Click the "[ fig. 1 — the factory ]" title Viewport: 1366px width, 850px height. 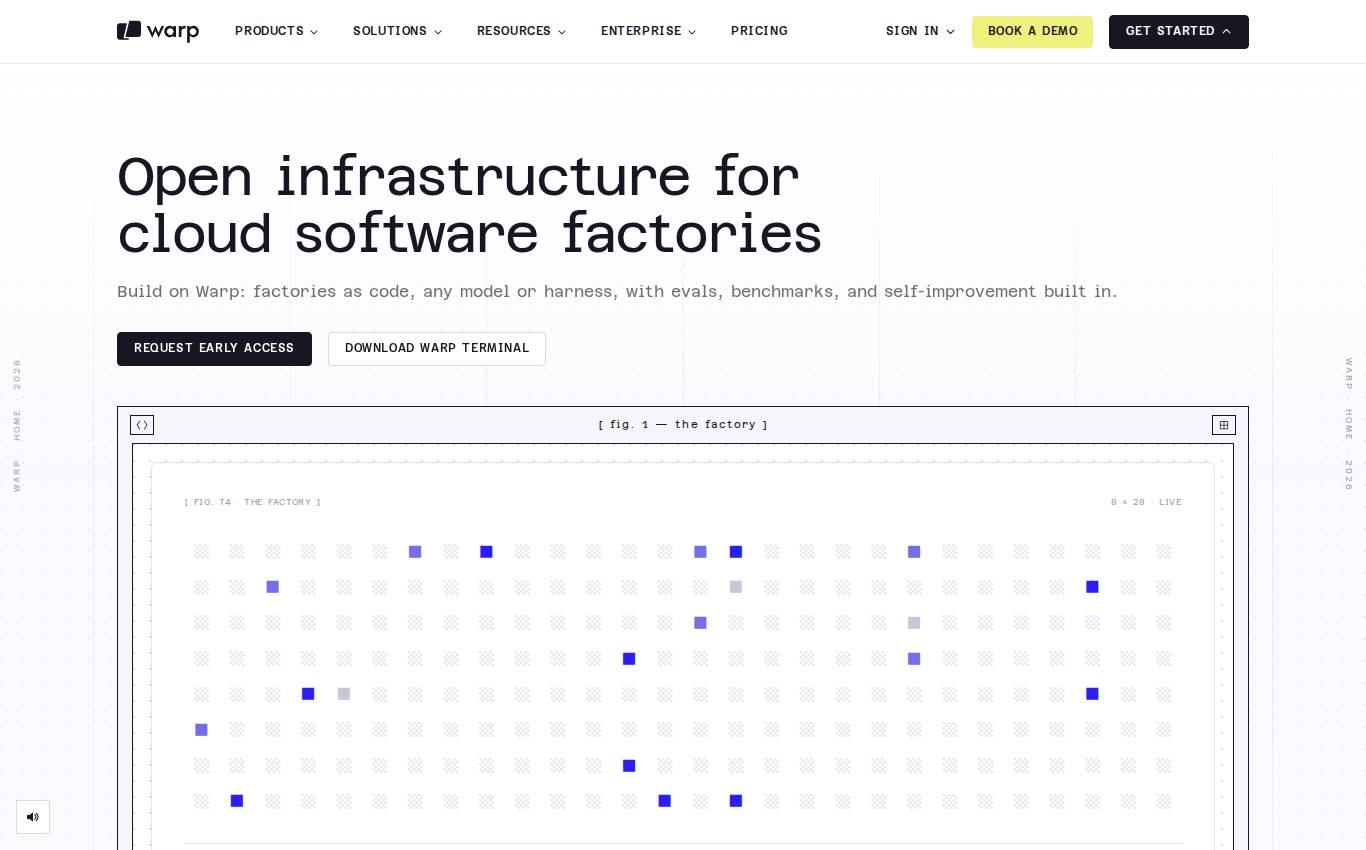click(x=683, y=425)
